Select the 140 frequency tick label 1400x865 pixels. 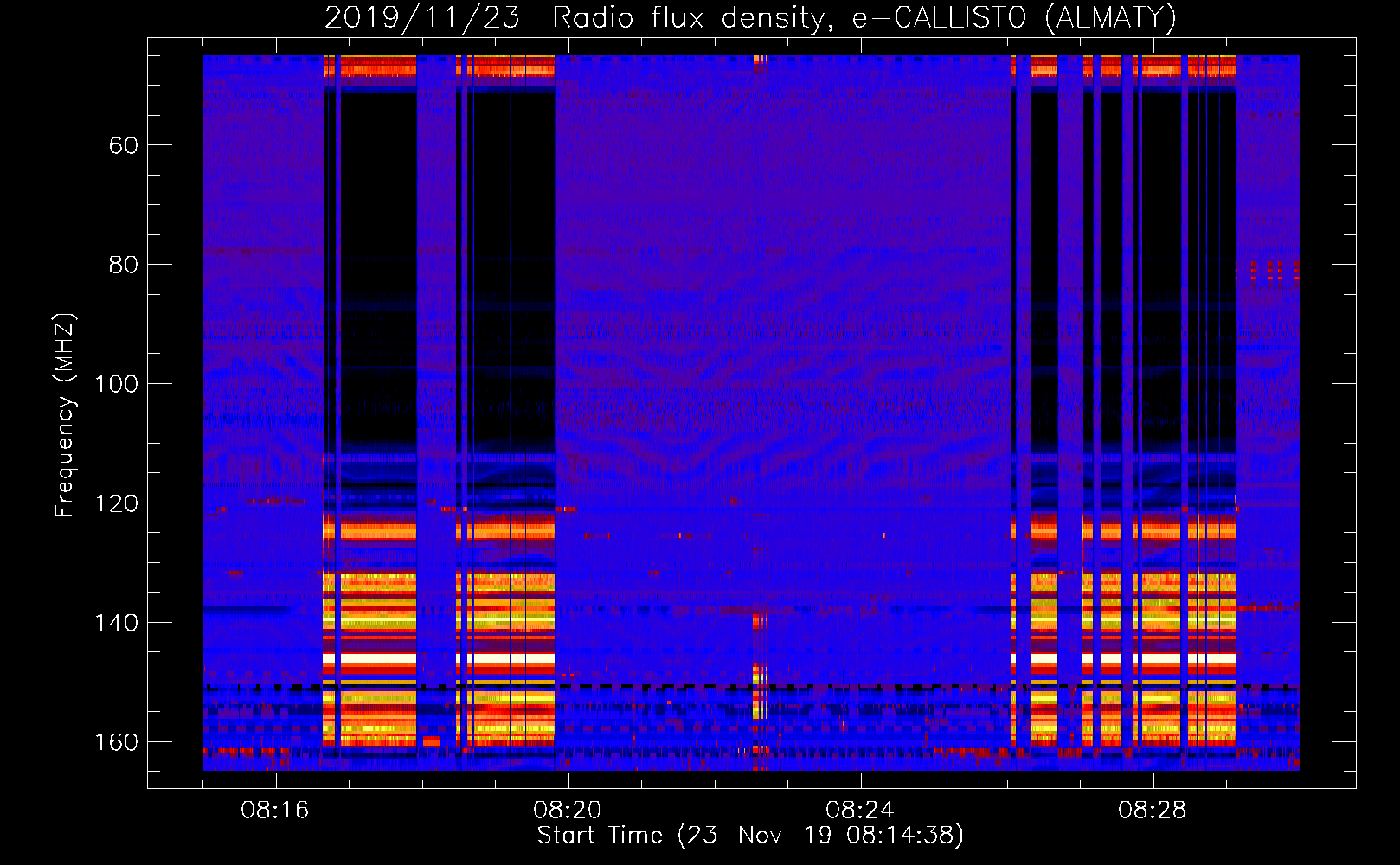point(116,623)
